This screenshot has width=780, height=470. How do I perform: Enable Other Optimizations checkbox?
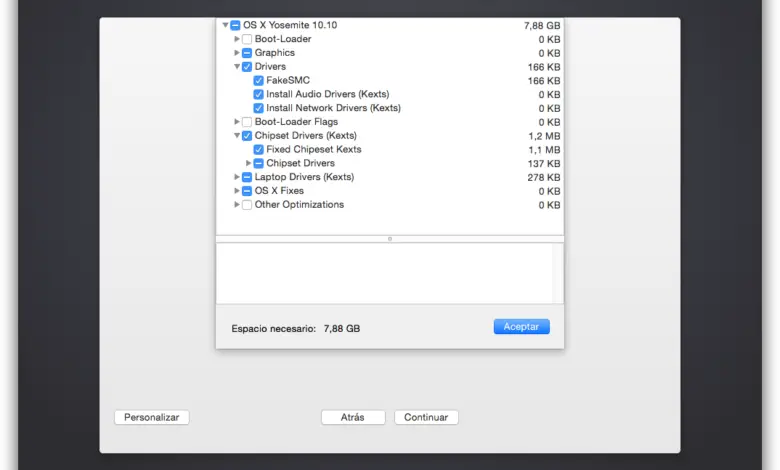(x=247, y=205)
